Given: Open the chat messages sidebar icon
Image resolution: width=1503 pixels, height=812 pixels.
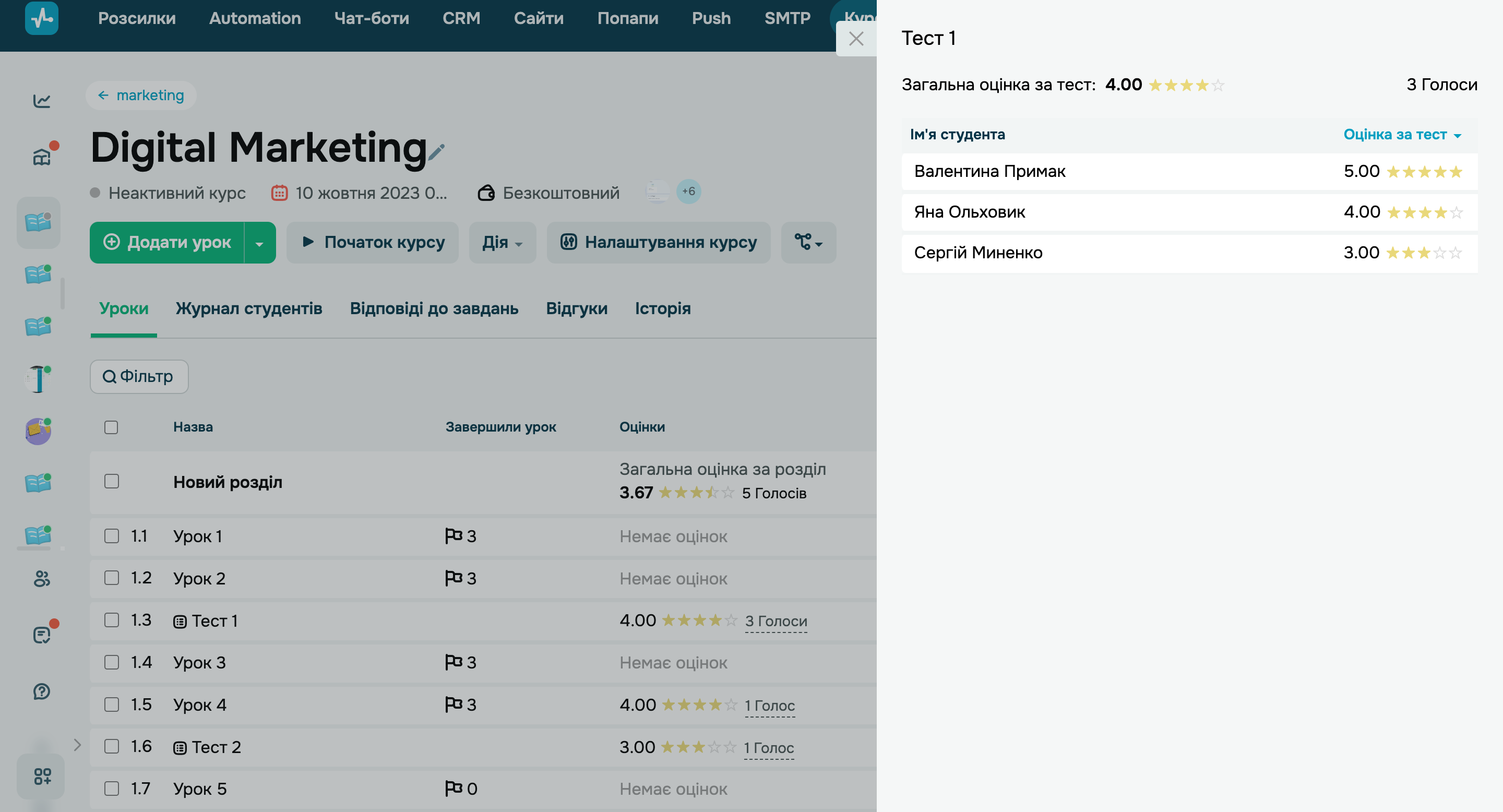Looking at the screenshot, I should coord(41,635).
